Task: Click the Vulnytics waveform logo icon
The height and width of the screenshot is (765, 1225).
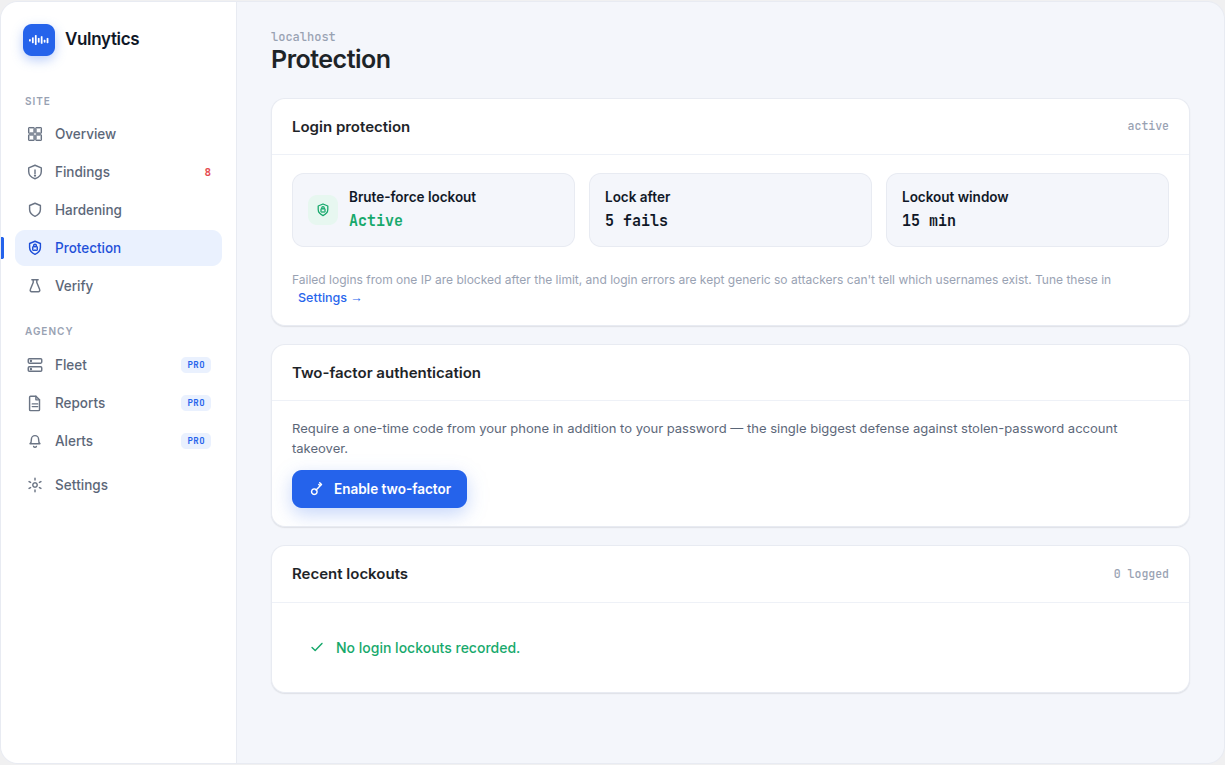Action: [39, 40]
